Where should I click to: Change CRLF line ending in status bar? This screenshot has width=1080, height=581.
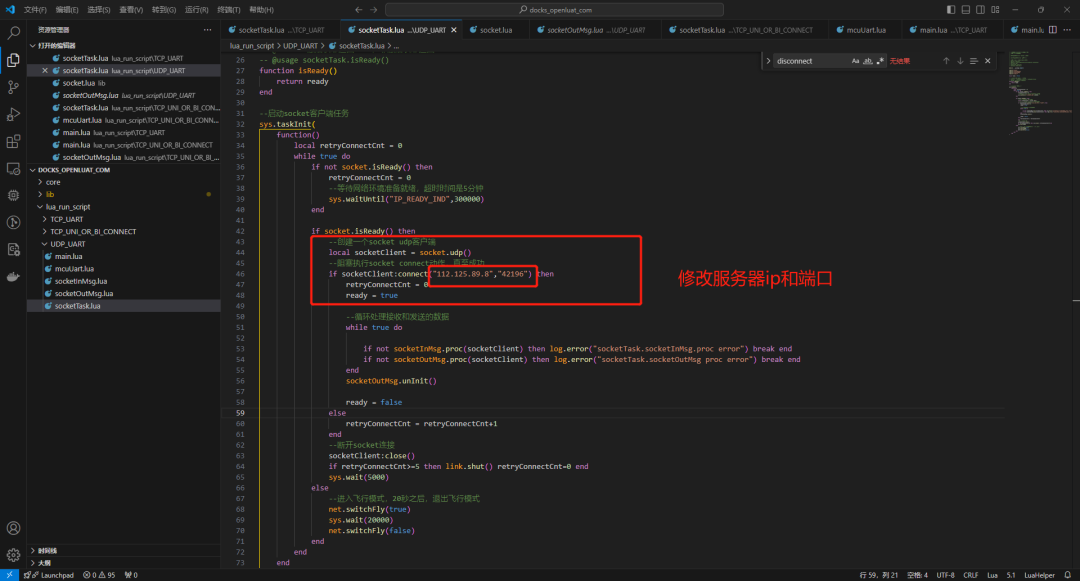tap(970, 575)
